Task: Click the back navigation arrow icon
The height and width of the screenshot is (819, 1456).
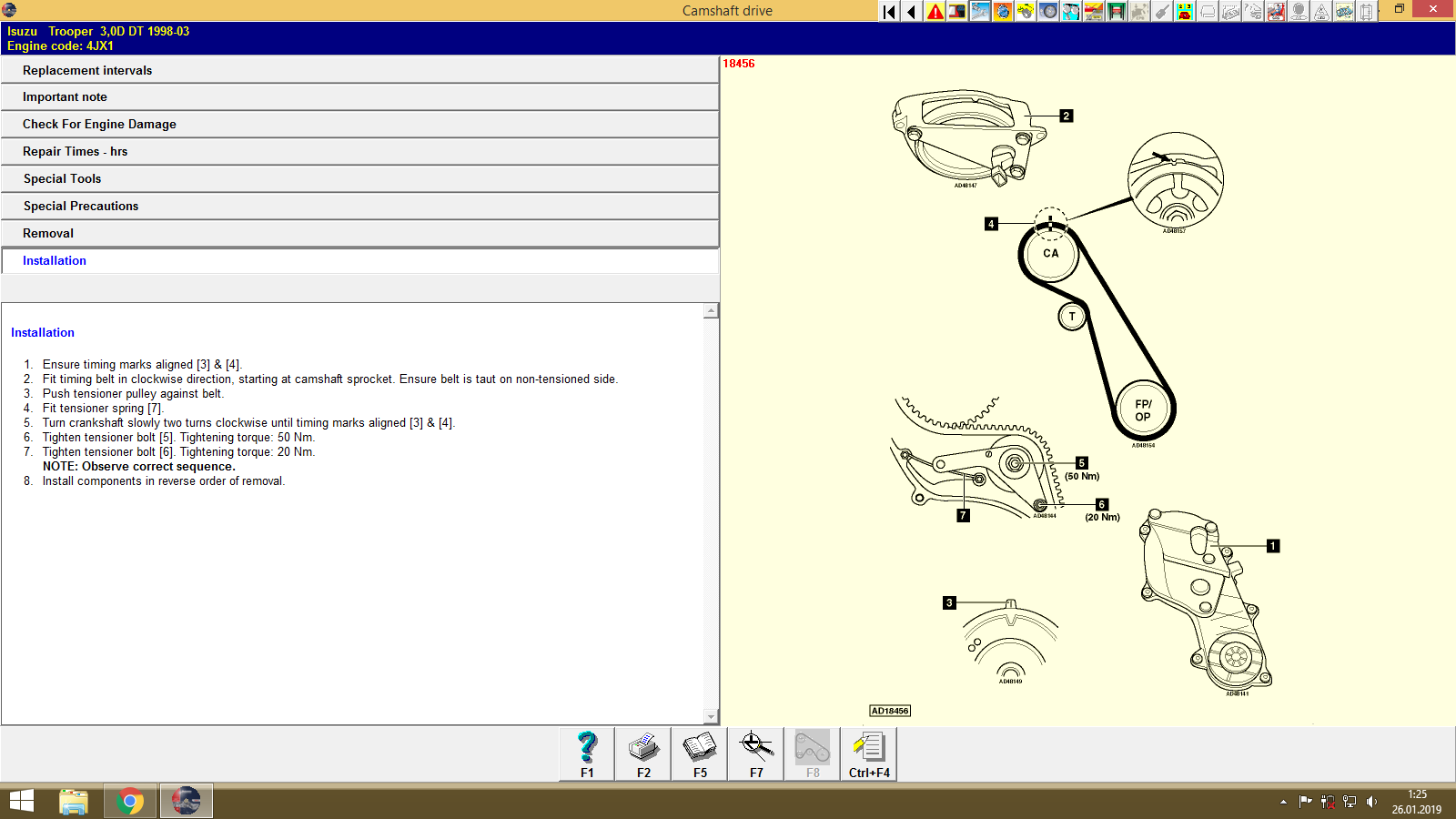Action: point(911,12)
